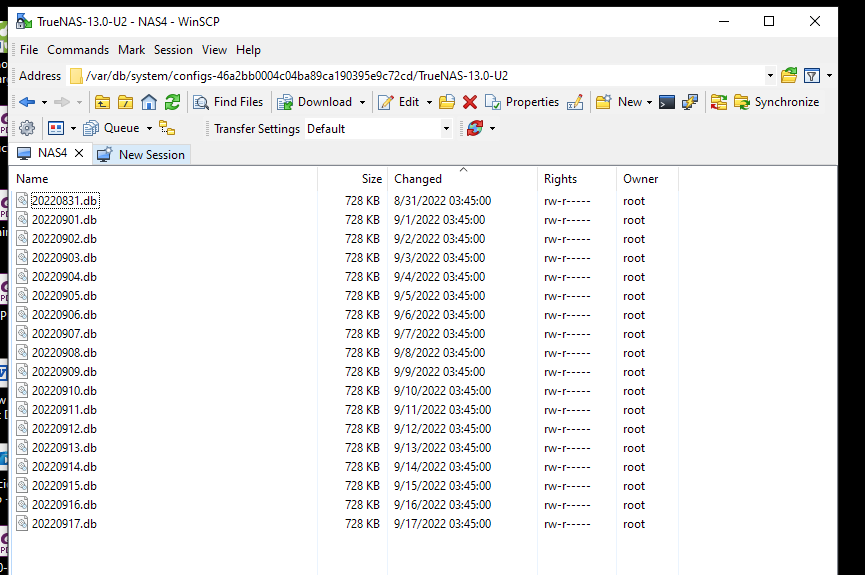
Task: Click the Compare Directories icon
Action: coord(719,102)
